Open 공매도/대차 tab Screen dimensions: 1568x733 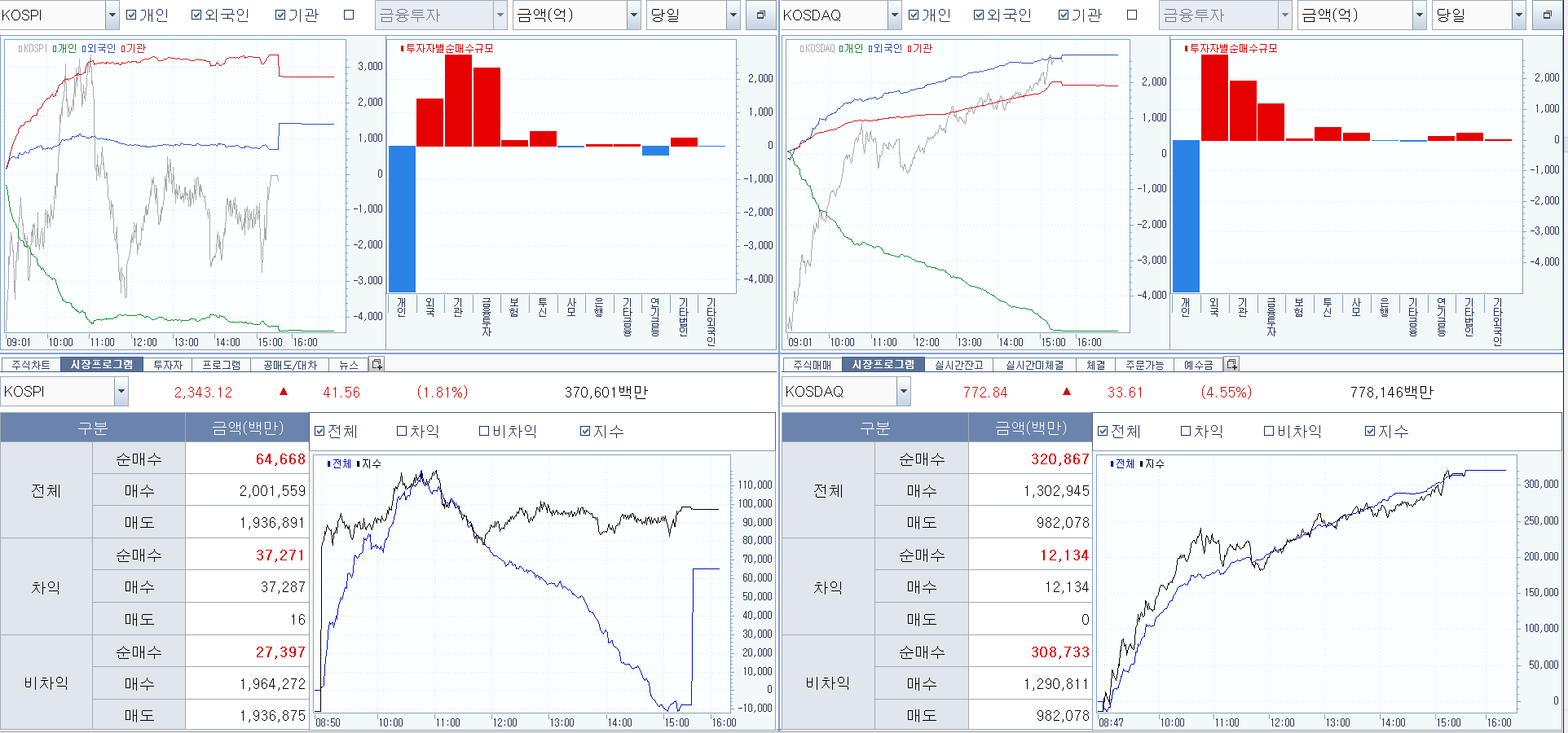pos(290,365)
